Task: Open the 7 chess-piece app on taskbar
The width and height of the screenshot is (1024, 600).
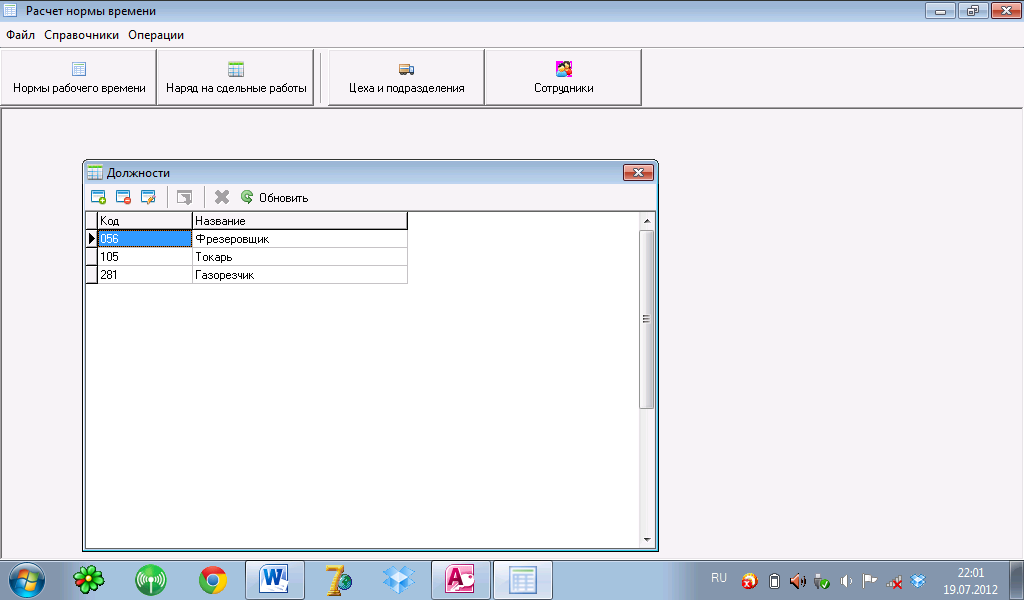Action: pos(338,580)
